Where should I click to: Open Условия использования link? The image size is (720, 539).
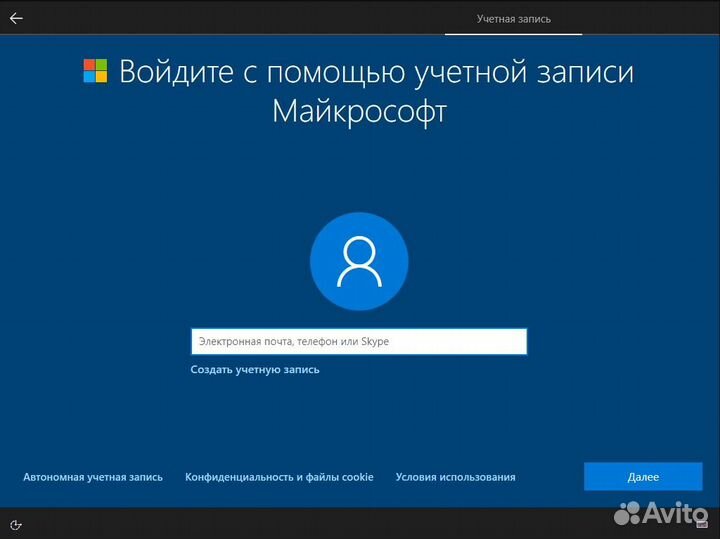tap(456, 477)
